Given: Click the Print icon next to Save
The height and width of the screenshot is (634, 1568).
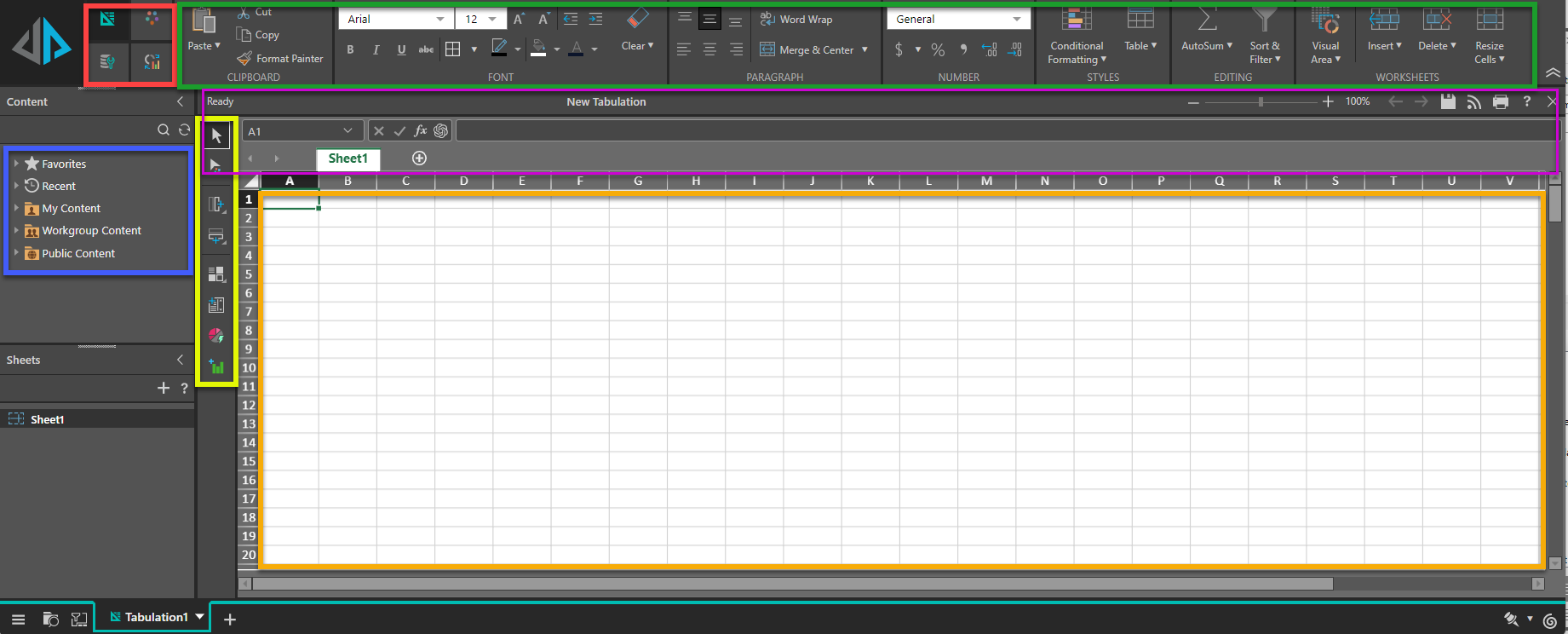Looking at the screenshot, I should 1501,102.
